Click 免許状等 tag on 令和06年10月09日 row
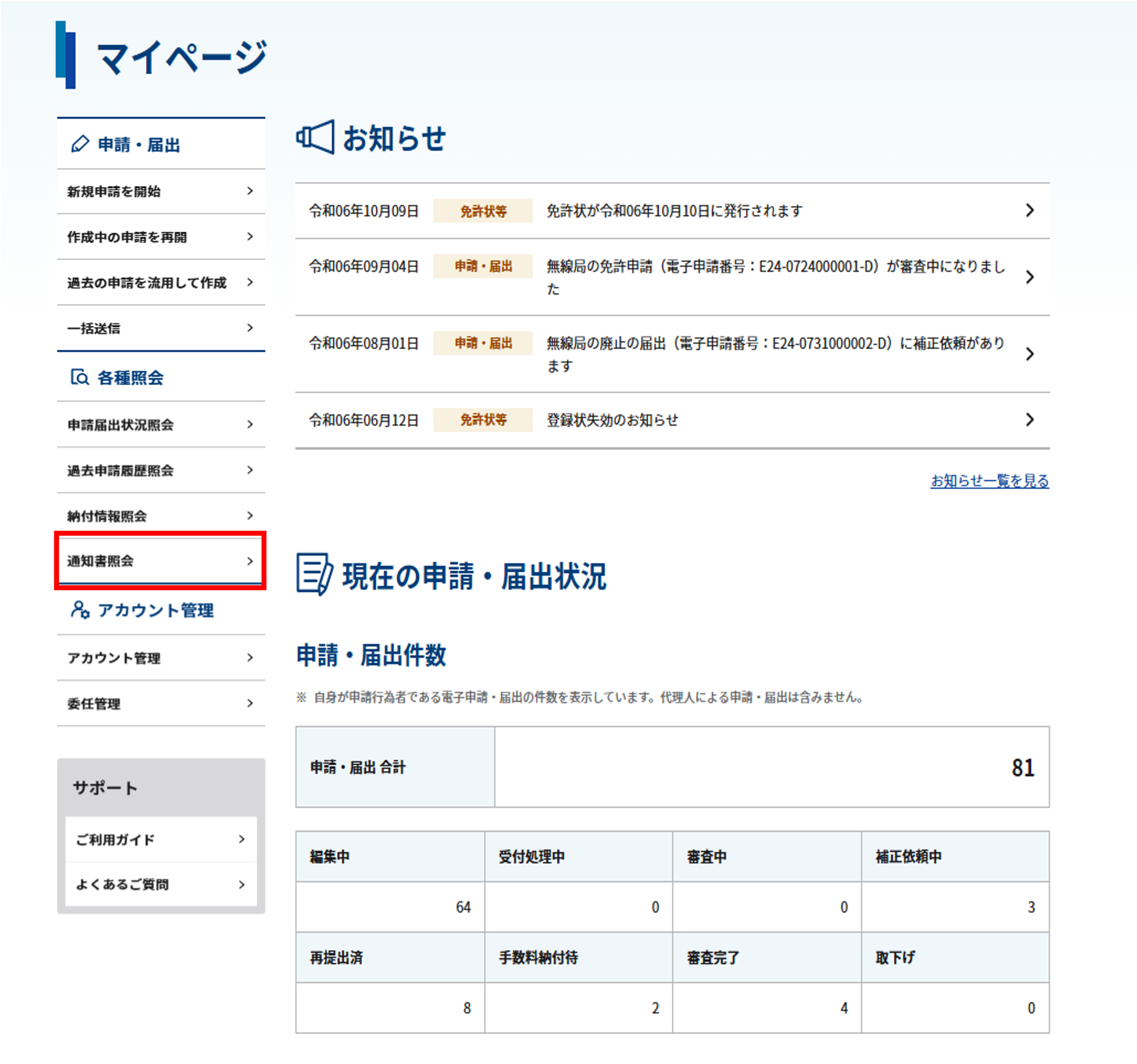The image size is (1137, 1064). 483,211
